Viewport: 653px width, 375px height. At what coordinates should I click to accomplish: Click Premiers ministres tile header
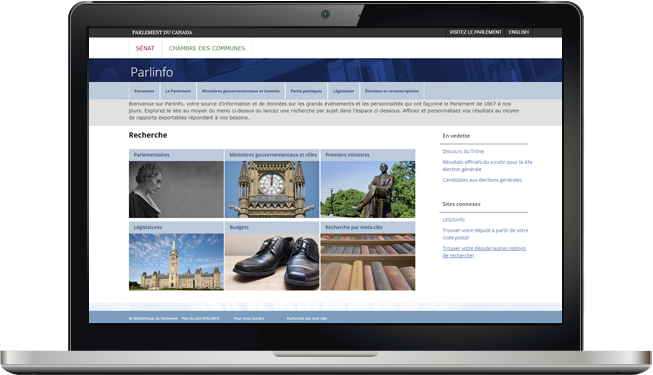368,155
